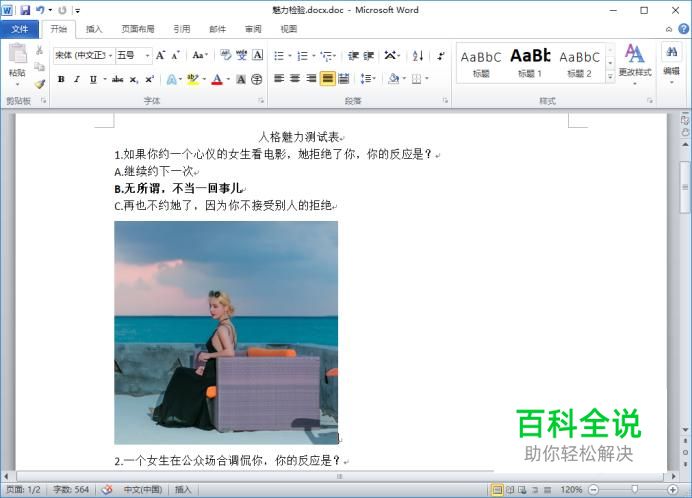Select the Format Painter brush
Viewport: 692px width, 498px height.
[40, 83]
